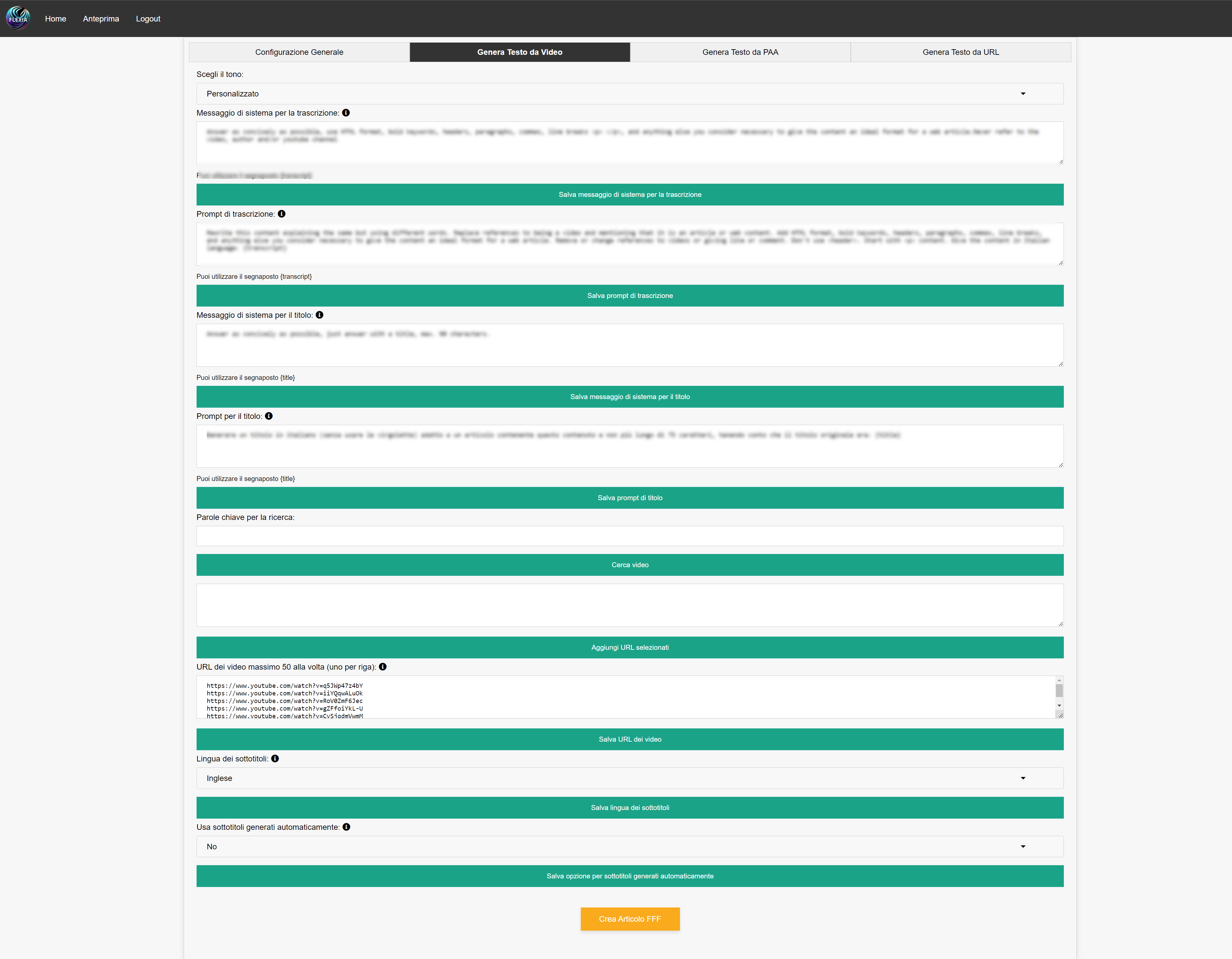
Task: Click info icon beside Prompt di trascrizione
Action: 281,214
